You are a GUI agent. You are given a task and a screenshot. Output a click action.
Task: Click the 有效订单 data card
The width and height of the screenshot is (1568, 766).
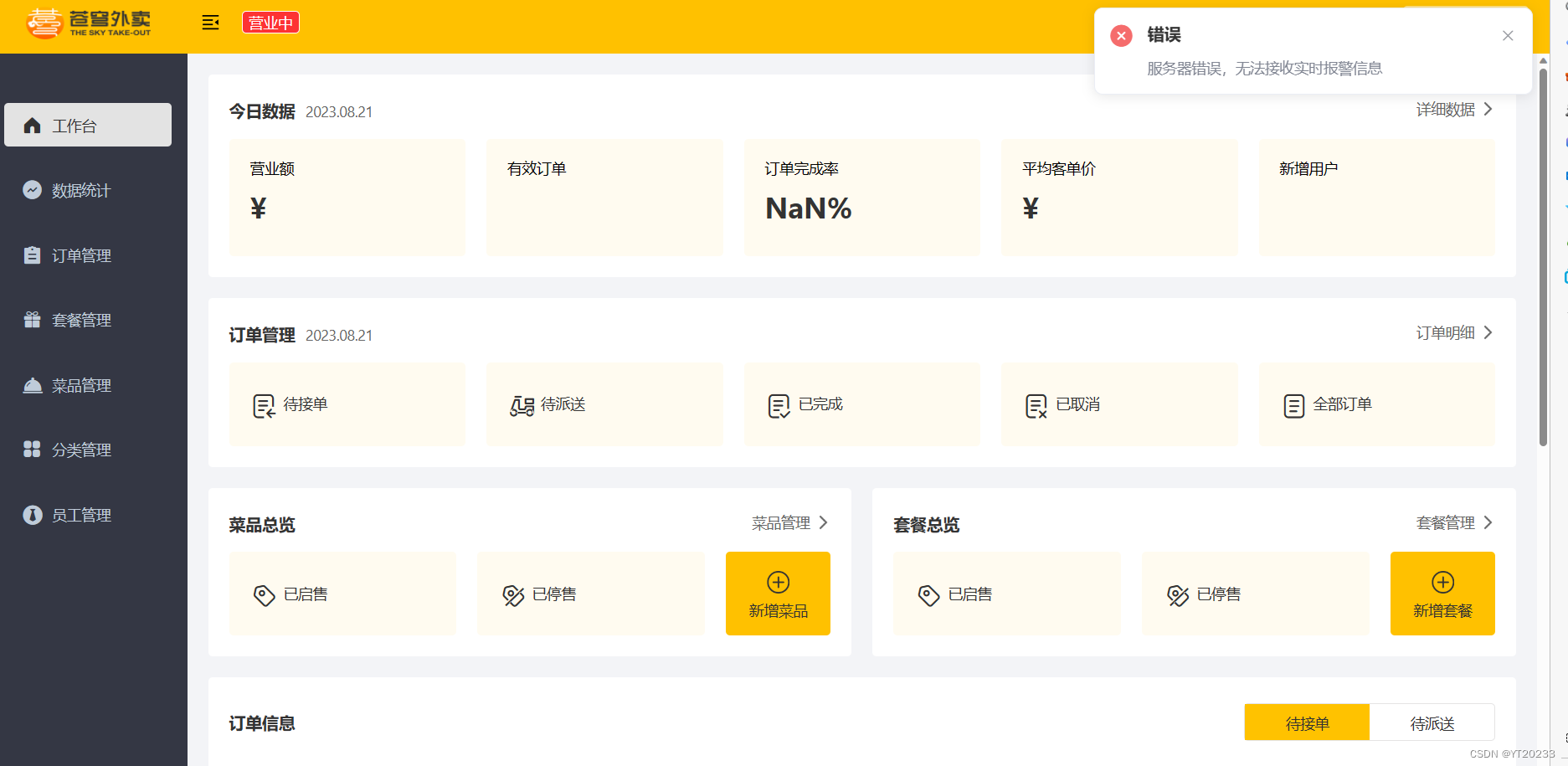(x=604, y=198)
